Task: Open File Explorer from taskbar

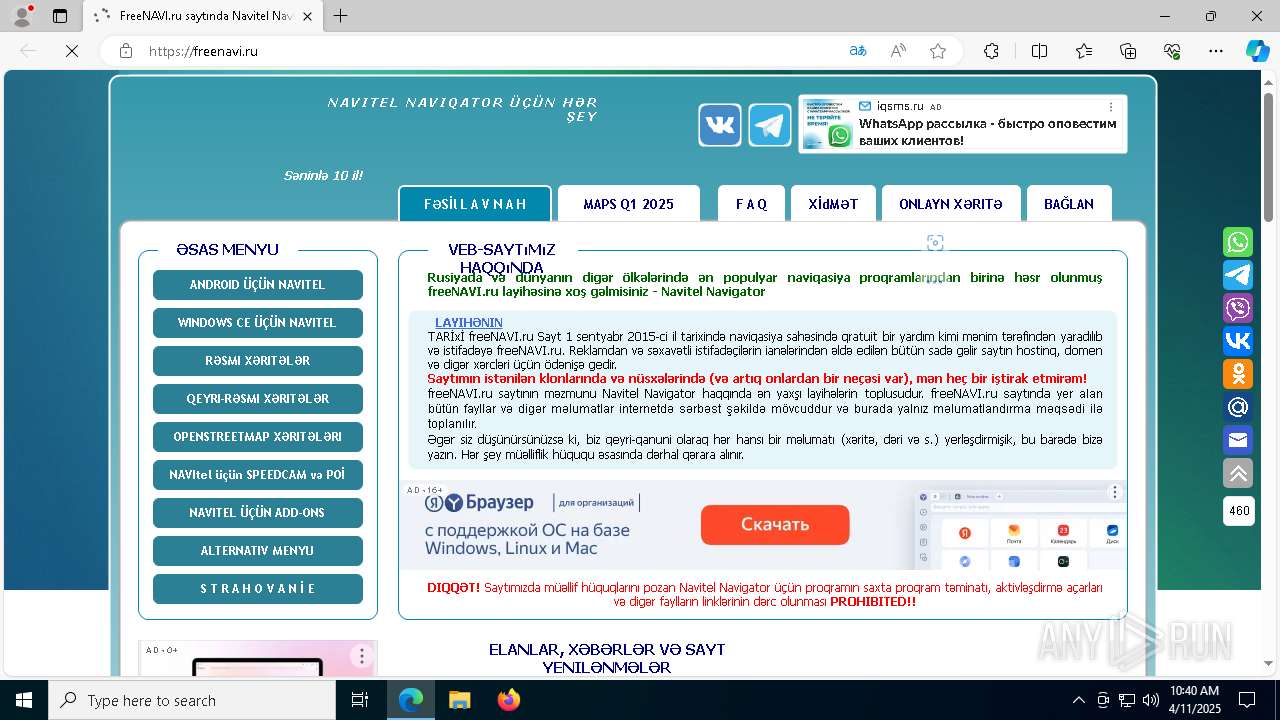Action: point(459,700)
